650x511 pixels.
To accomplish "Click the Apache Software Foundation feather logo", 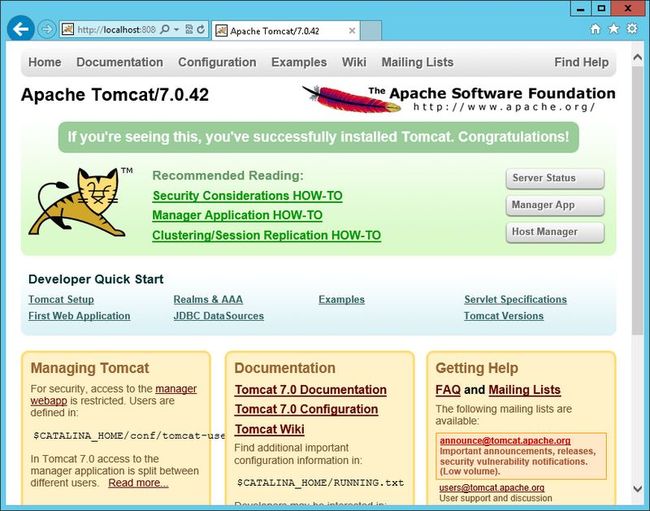I will coord(458,99).
